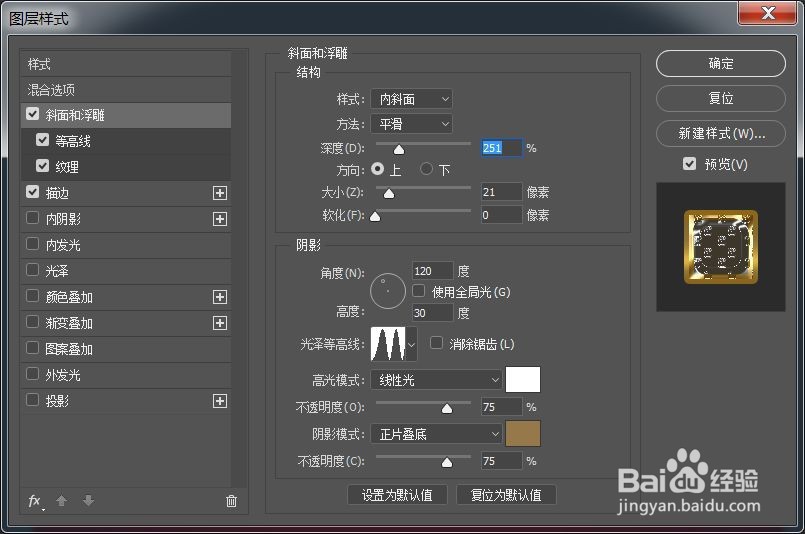Open the fx effects menu icon
Viewport: 805px width, 534px height.
coord(35,501)
